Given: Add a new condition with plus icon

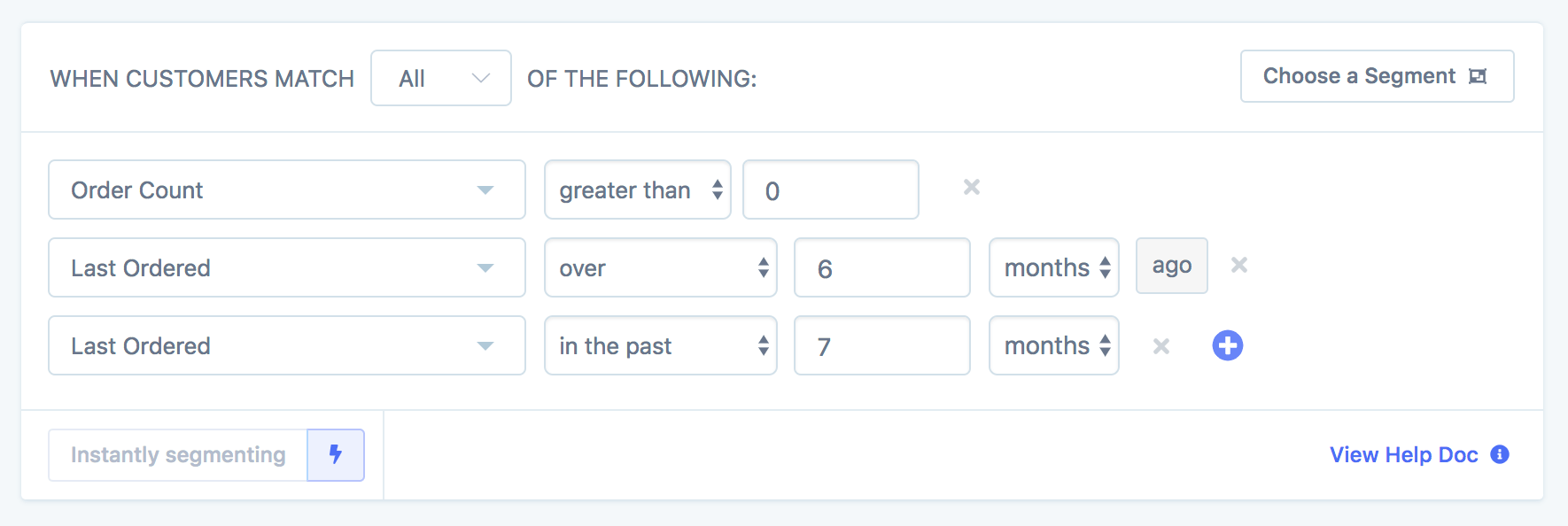Looking at the screenshot, I should pyautogui.click(x=1227, y=345).
